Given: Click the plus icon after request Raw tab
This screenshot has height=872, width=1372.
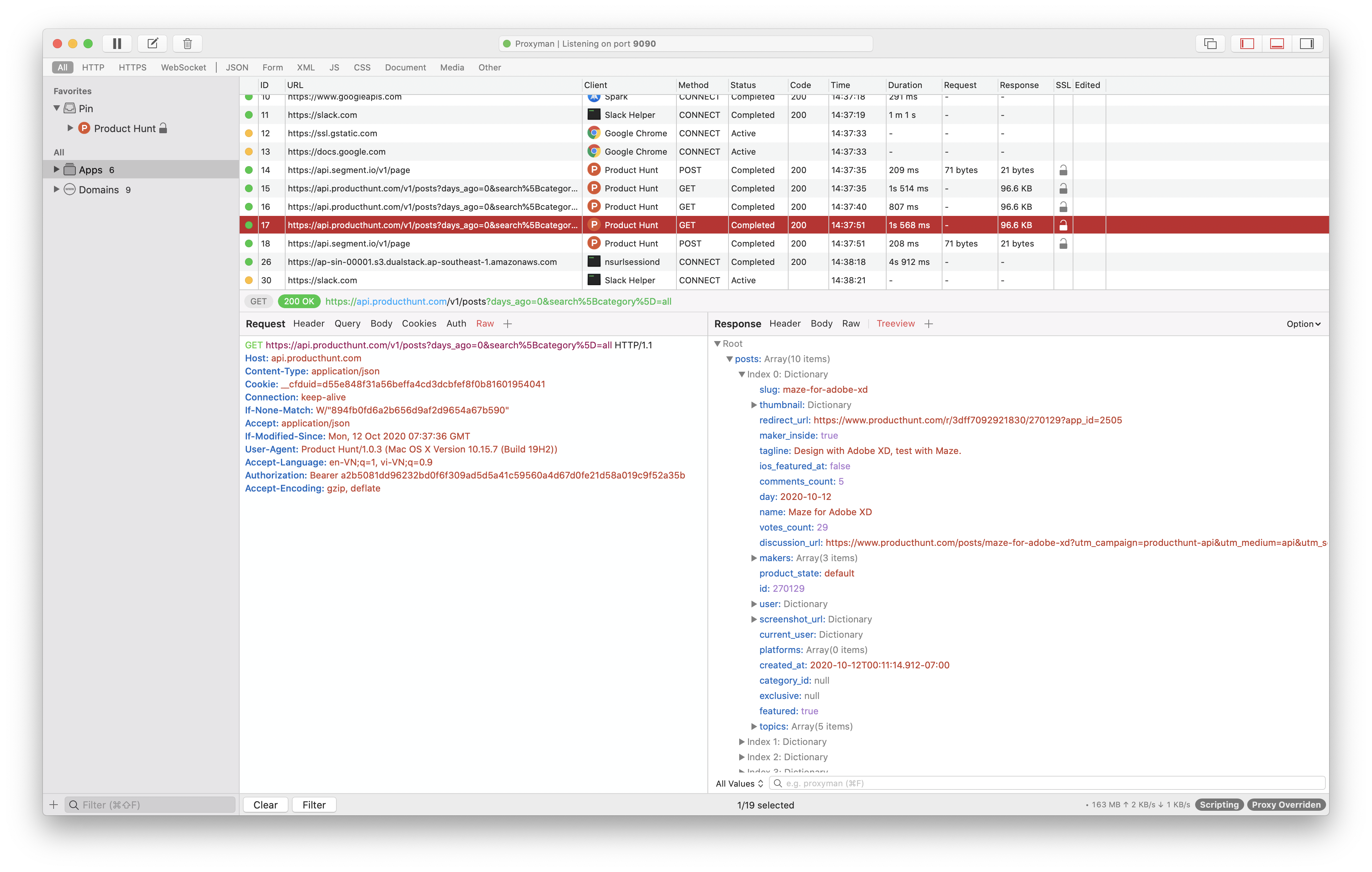Looking at the screenshot, I should click(508, 323).
